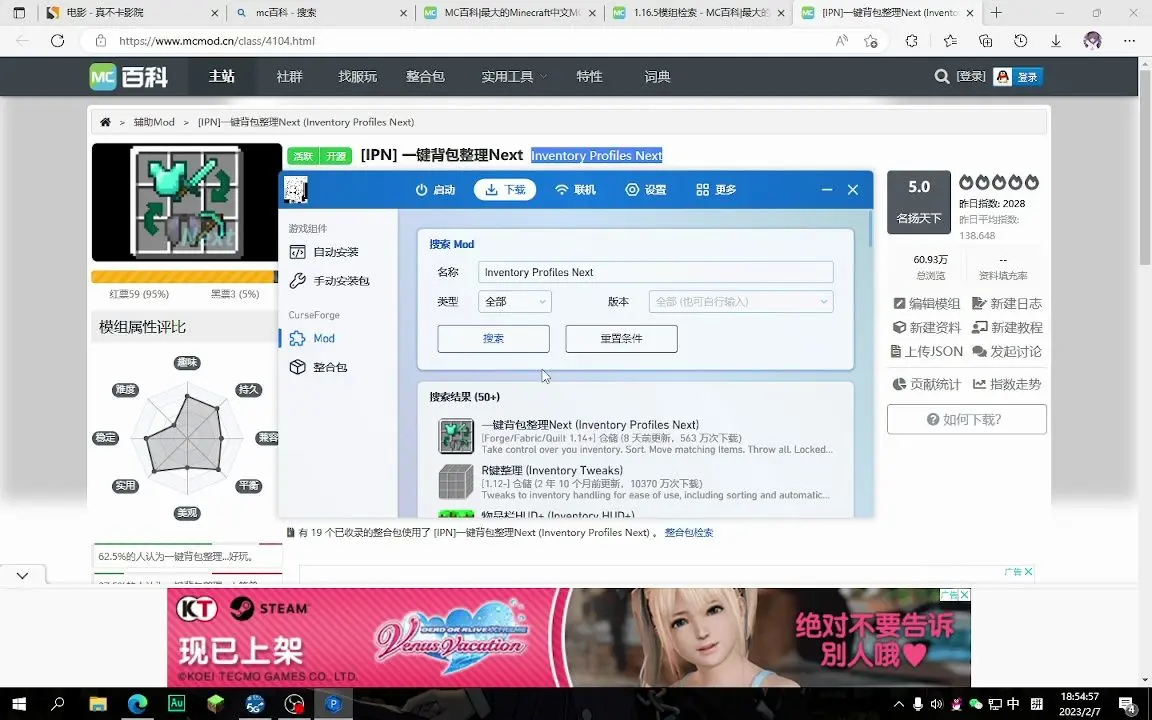Screen dimensions: 1152x720
Task: Open 找服玩 in the MC百科 navigation
Action: coord(357,76)
